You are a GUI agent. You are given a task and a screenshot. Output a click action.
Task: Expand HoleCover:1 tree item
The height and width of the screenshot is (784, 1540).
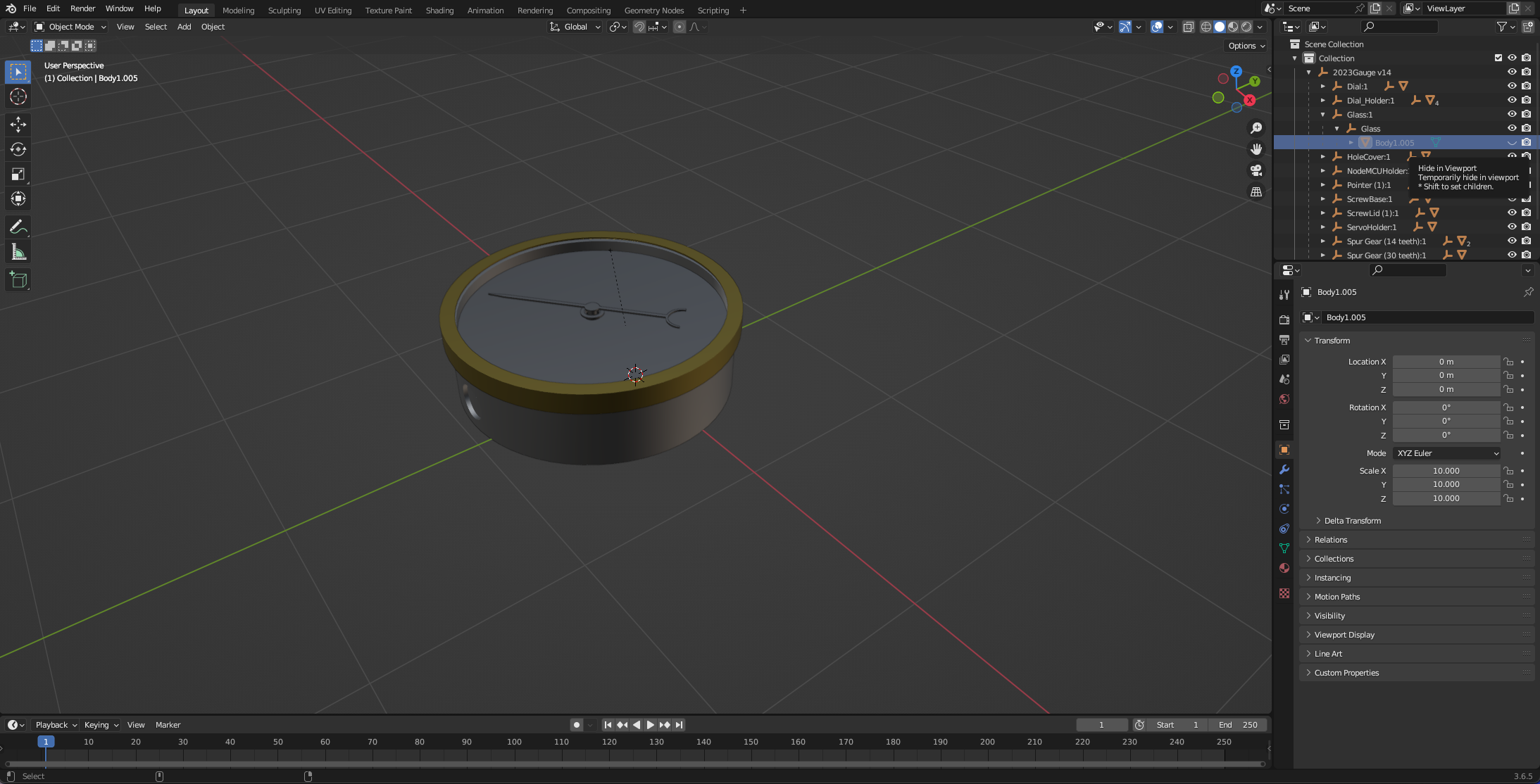[1323, 156]
